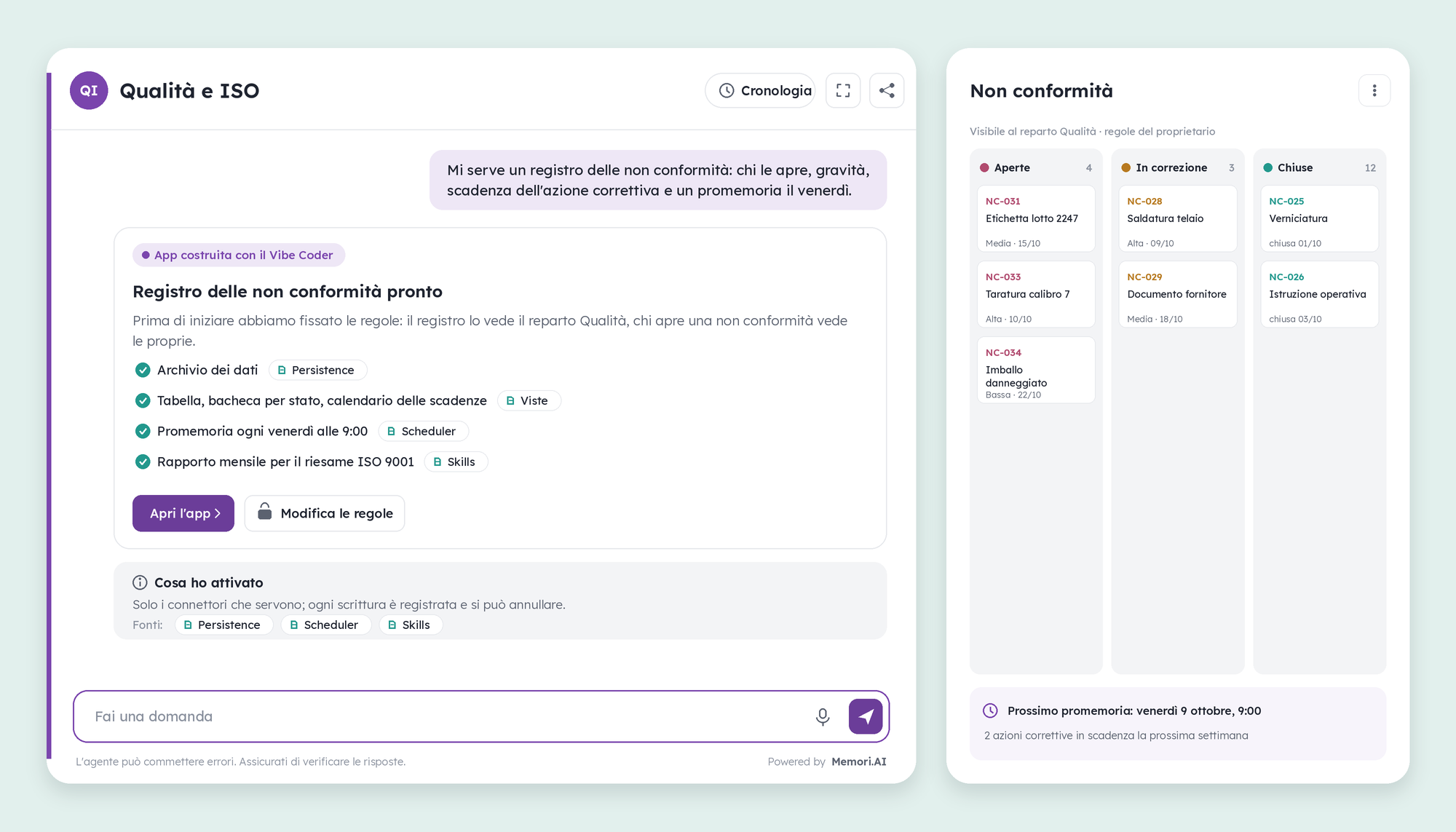Viewport: 1456px width, 832px height.
Task: Click the Aperte column header
Action: 1036,167
